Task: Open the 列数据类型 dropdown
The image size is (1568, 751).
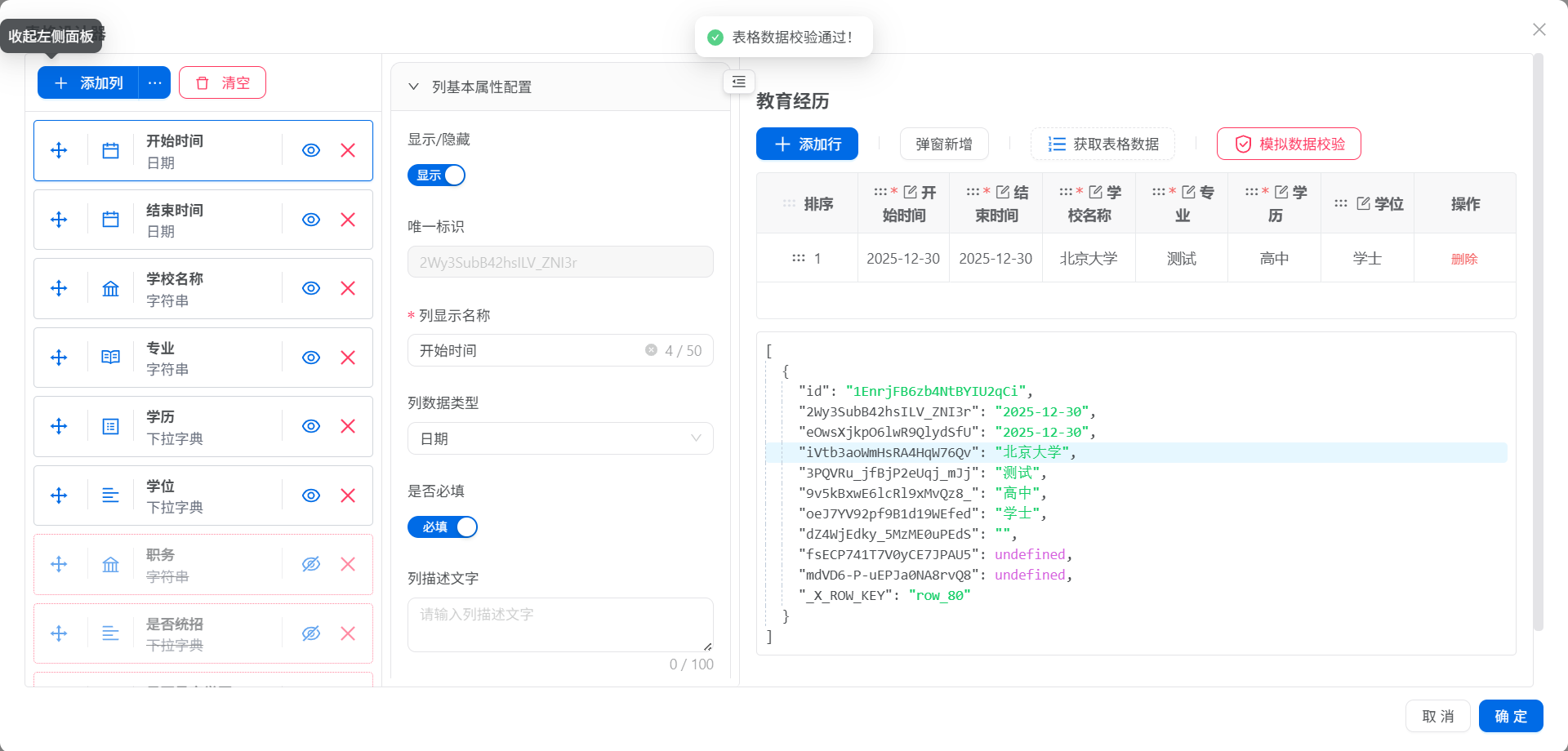Action: [x=560, y=438]
